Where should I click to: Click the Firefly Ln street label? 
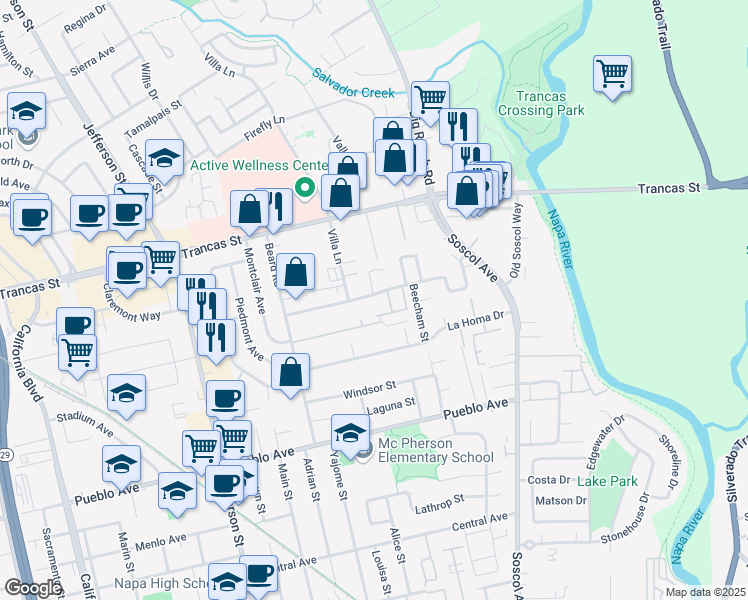264,128
